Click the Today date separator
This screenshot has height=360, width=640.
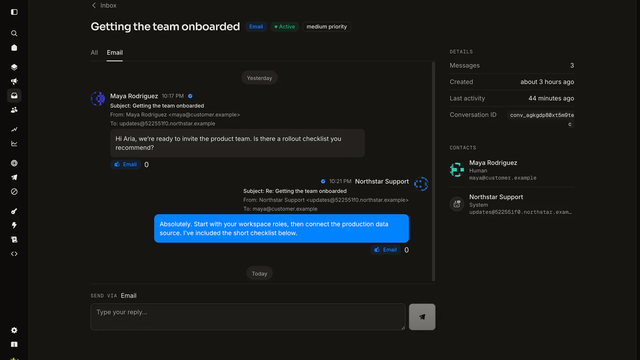tap(259, 273)
